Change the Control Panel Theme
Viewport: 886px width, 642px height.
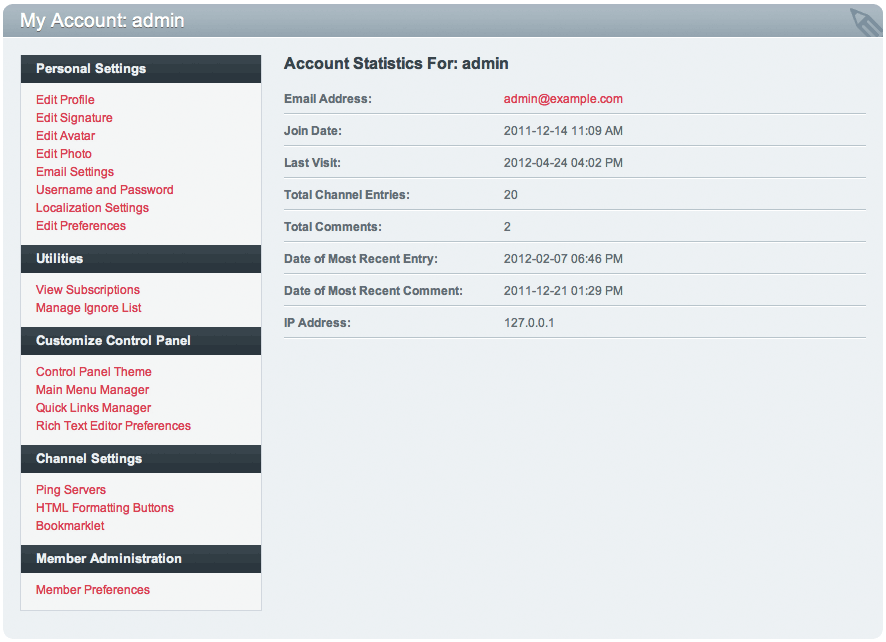pyautogui.click(x=92, y=371)
